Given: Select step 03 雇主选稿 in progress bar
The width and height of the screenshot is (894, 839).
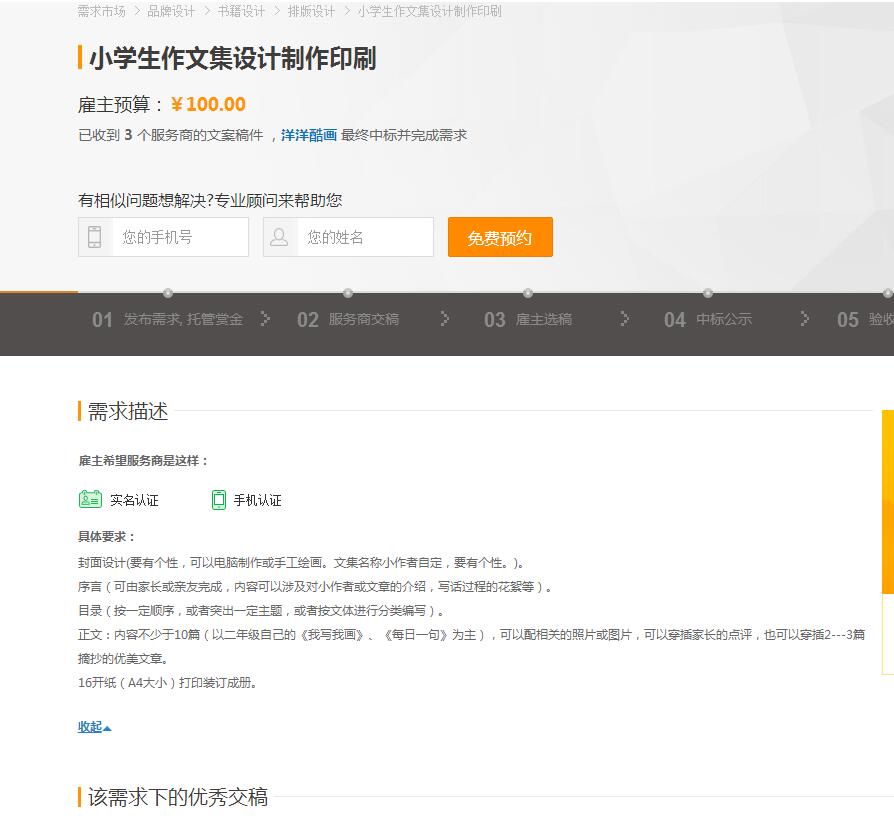Looking at the screenshot, I should (528, 319).
